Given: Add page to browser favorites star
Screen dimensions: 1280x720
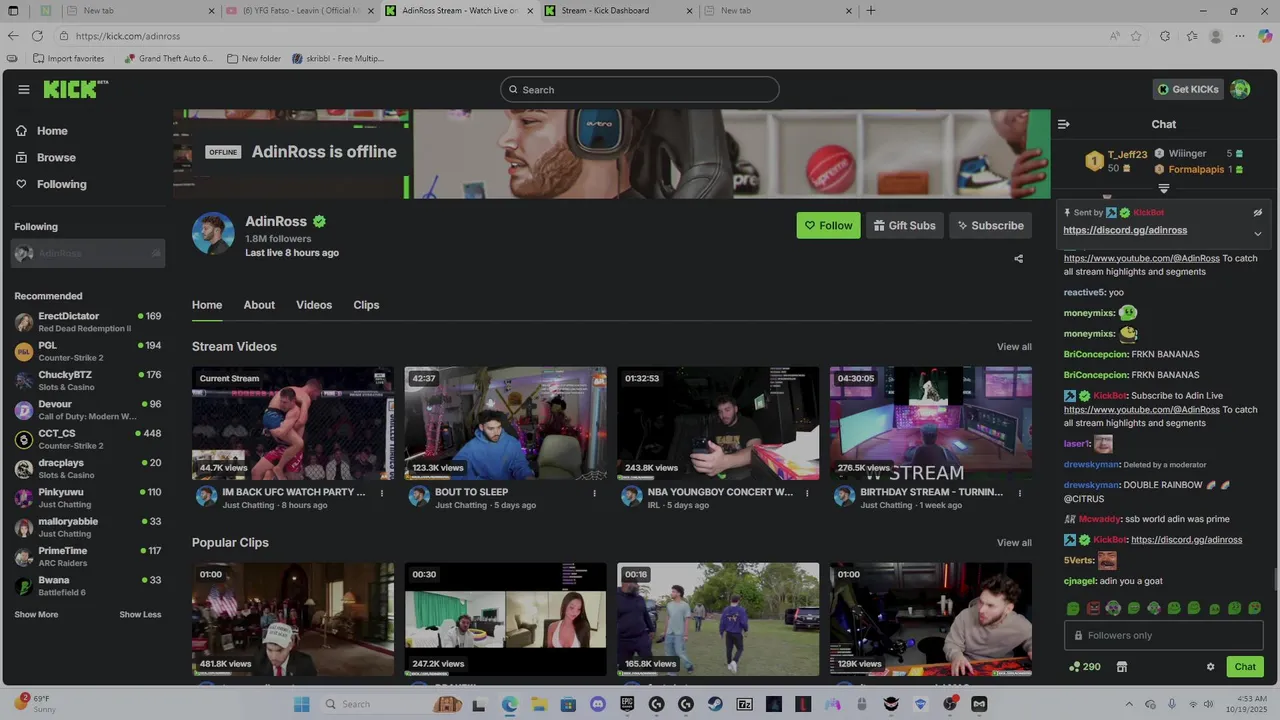Looking at the screenshot, I should pyautogui.click(x=1136, y=36).
